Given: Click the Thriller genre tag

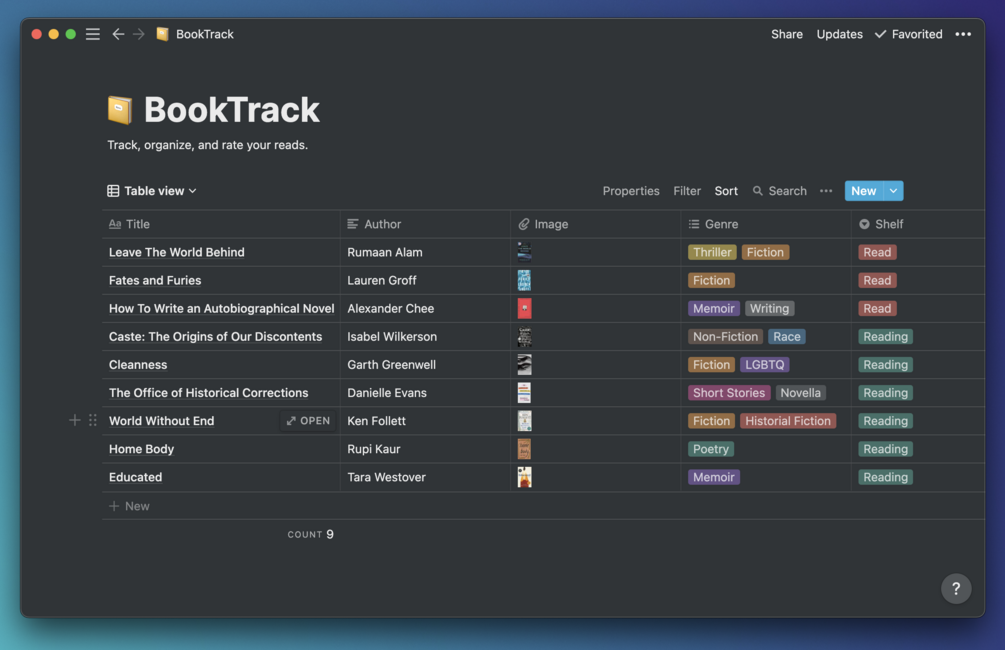Looking at the screenshot, I should coord(712,252).
